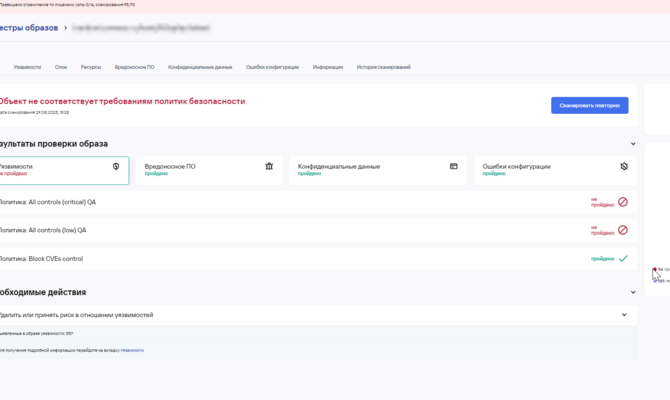The height and width of the screenshot is (400, 670).
Task: Collapse the Необходимые действия section
Action: 633,292
